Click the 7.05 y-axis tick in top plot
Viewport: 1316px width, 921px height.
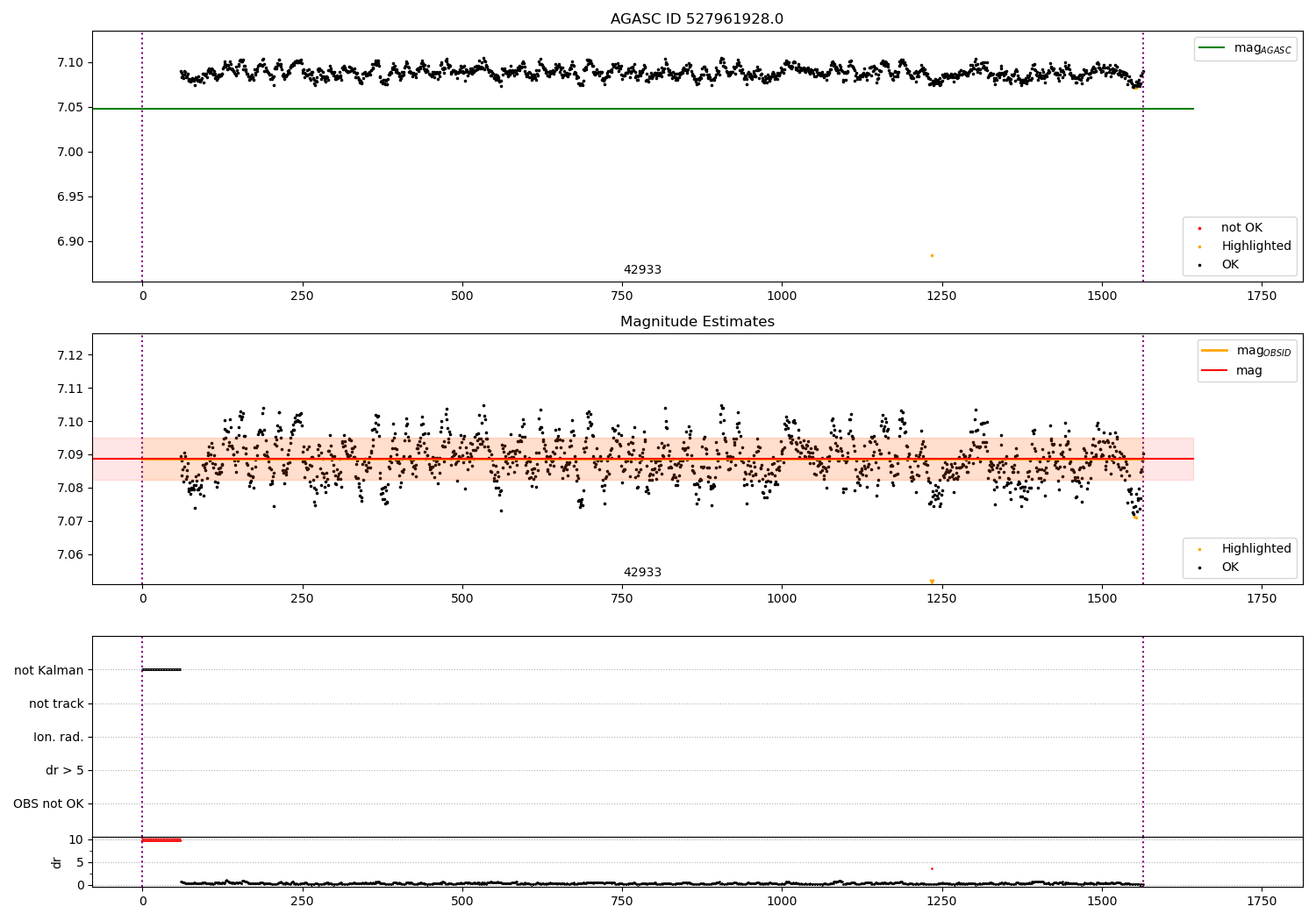pyautogui.click(x=70, y=108)
